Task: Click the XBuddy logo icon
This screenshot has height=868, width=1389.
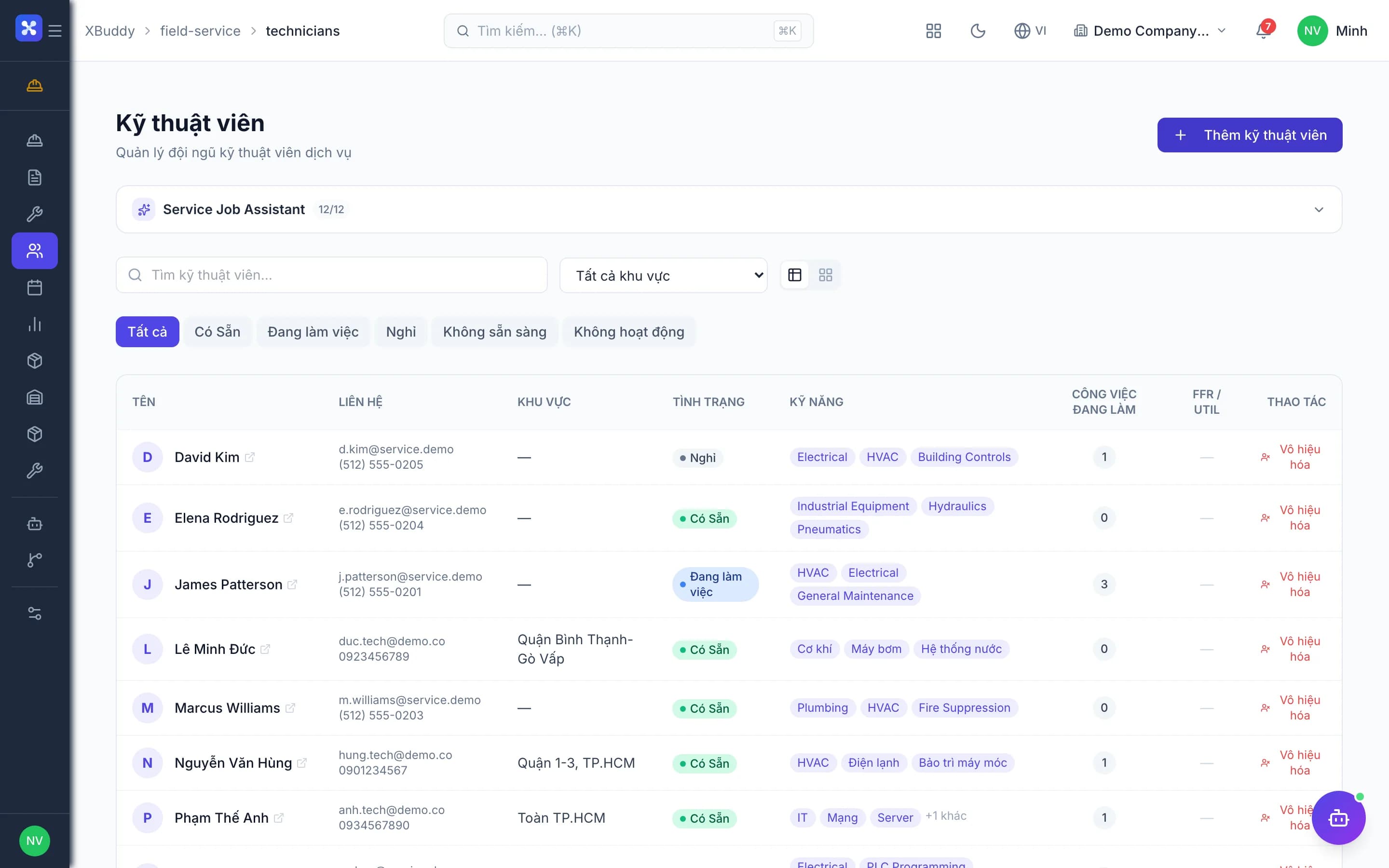Action: (29, 28)
